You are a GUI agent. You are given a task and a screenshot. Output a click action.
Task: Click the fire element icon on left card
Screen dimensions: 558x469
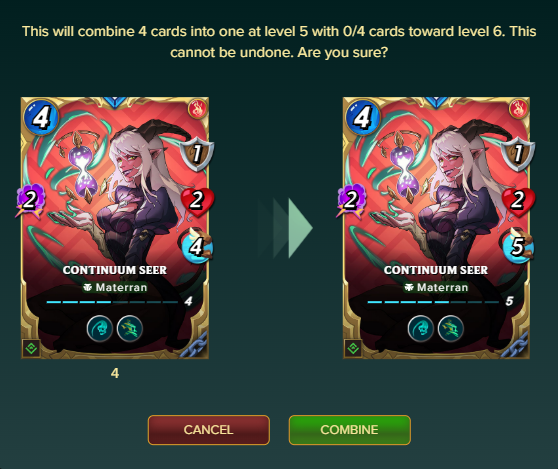click(197, 109)
